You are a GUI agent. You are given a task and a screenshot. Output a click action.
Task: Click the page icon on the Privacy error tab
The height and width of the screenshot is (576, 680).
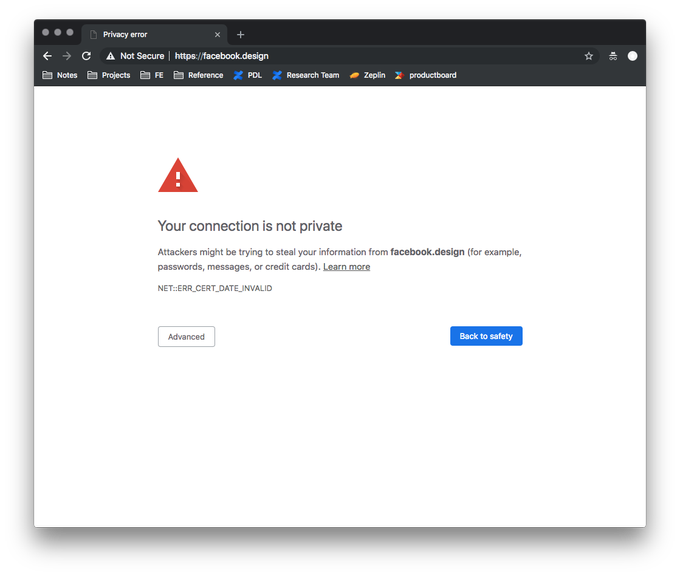point(93,35)
